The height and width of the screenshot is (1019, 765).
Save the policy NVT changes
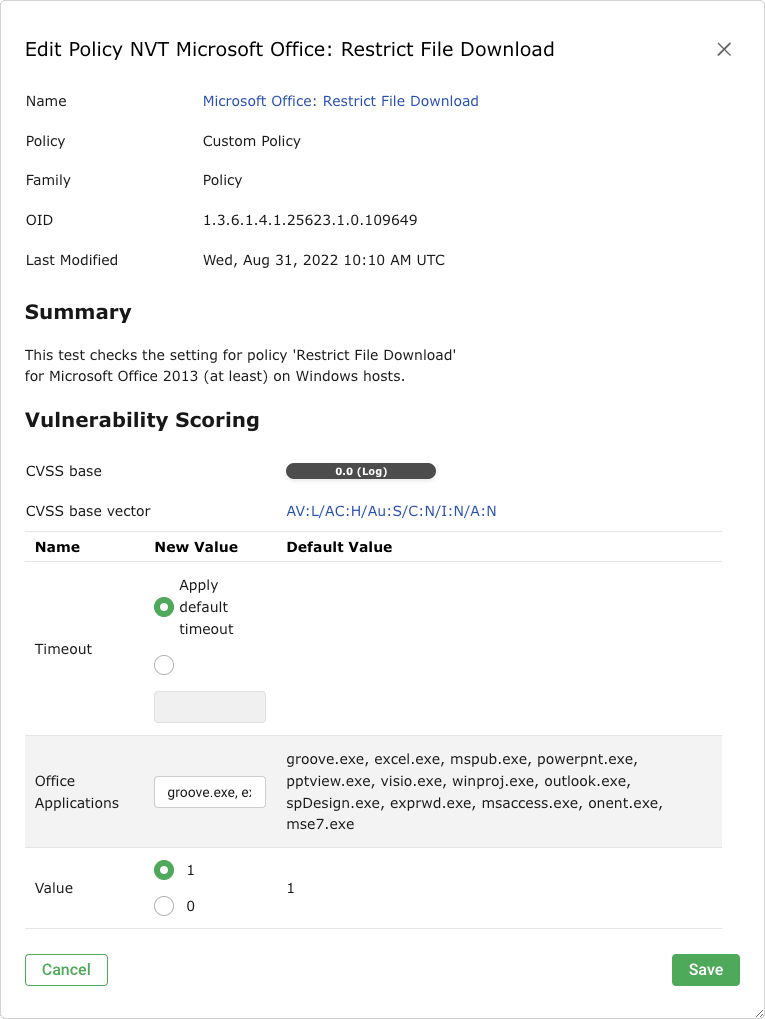coord(705,970)
